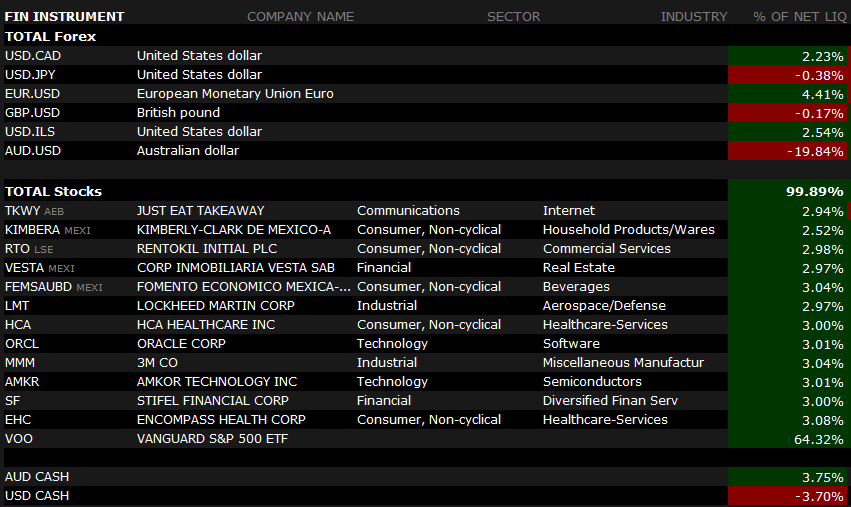851x507 pixels.
Task: Select the AMKR ticker
Action: (x=22, y=382)
